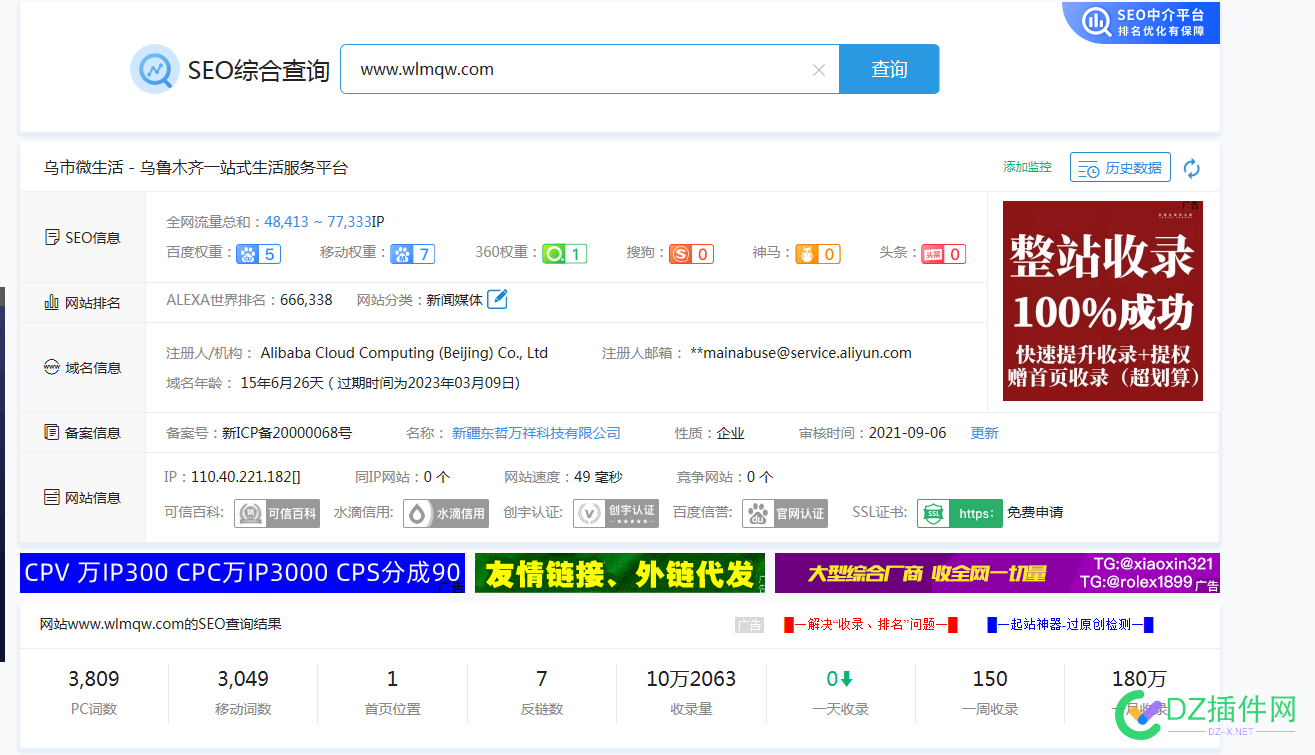The width and height of the screenshot is (1315, 755).
Task: Select the 域名信息 section tab
Action: tap(83, 367)
